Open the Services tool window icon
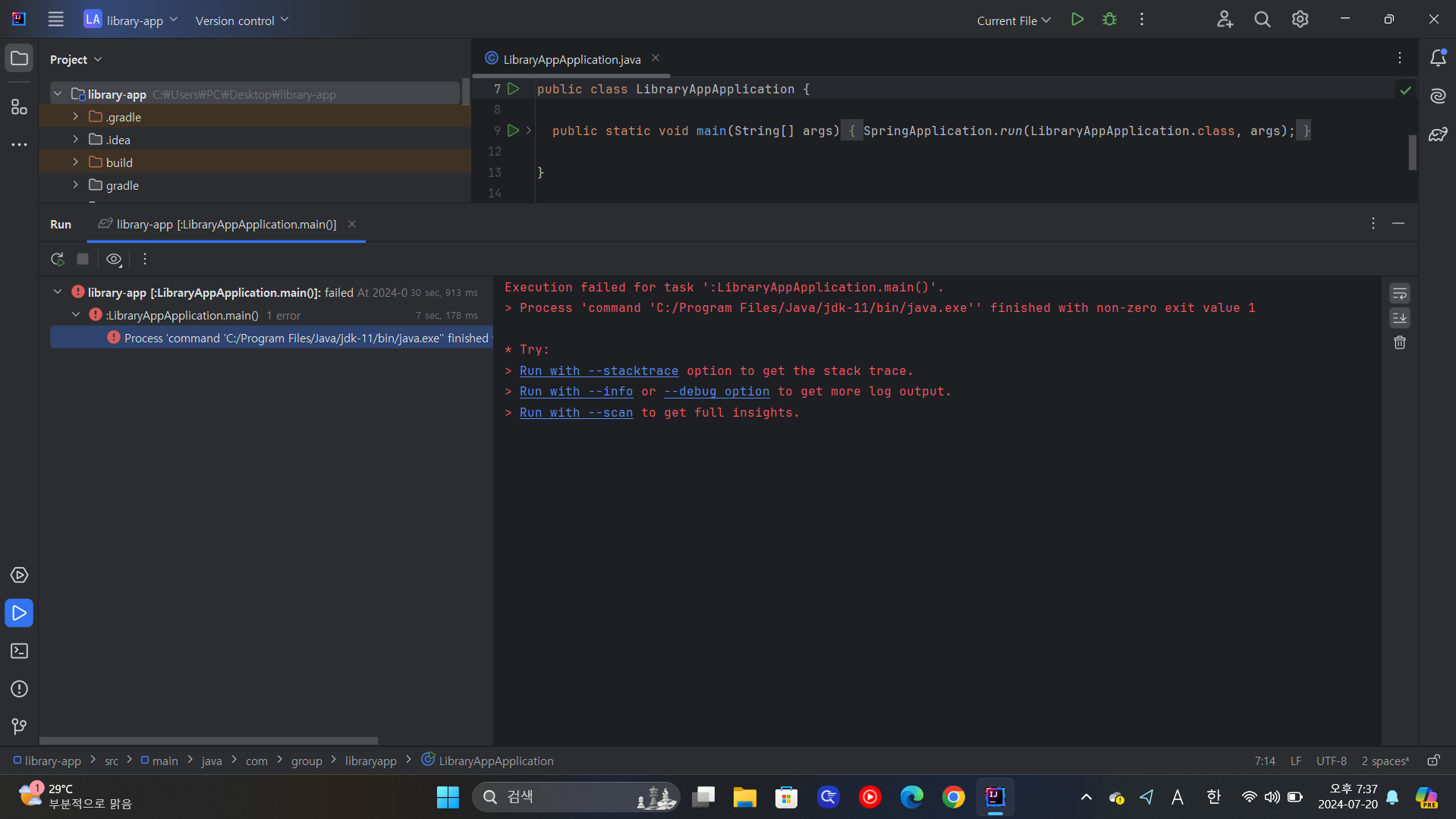Image resolution: width=1456 pixels, height=819 pixels. (x=19, y=575)
